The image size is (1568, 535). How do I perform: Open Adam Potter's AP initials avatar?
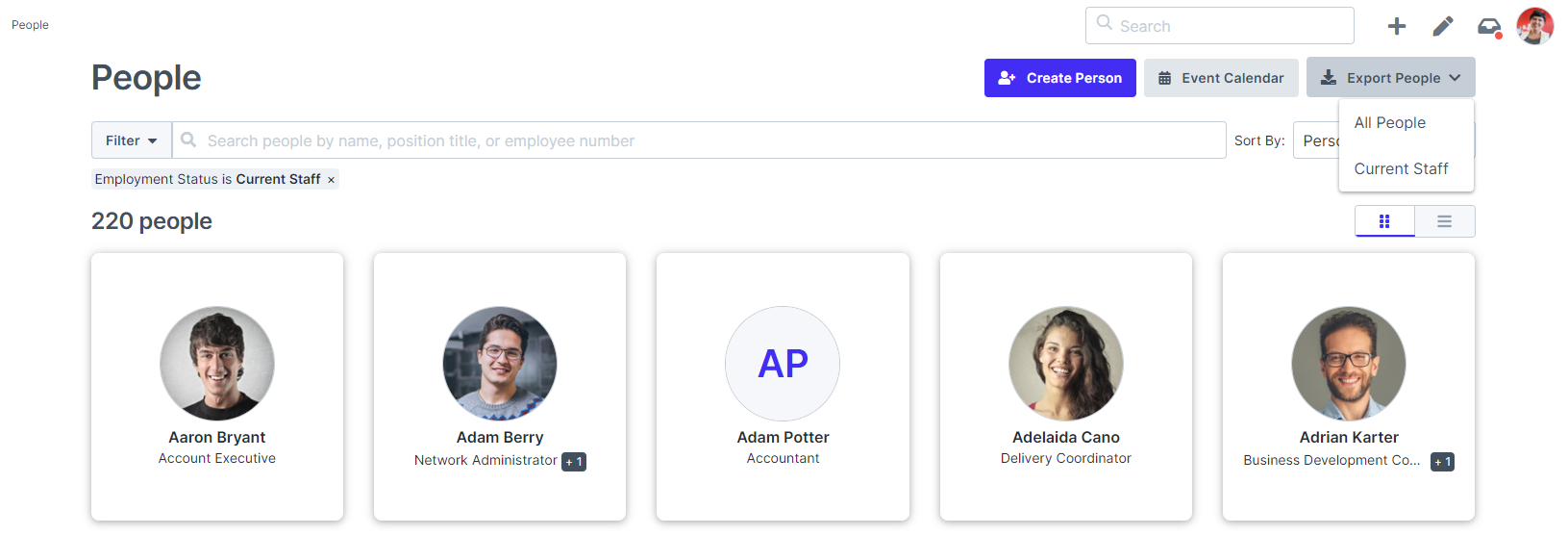point(783,364)
